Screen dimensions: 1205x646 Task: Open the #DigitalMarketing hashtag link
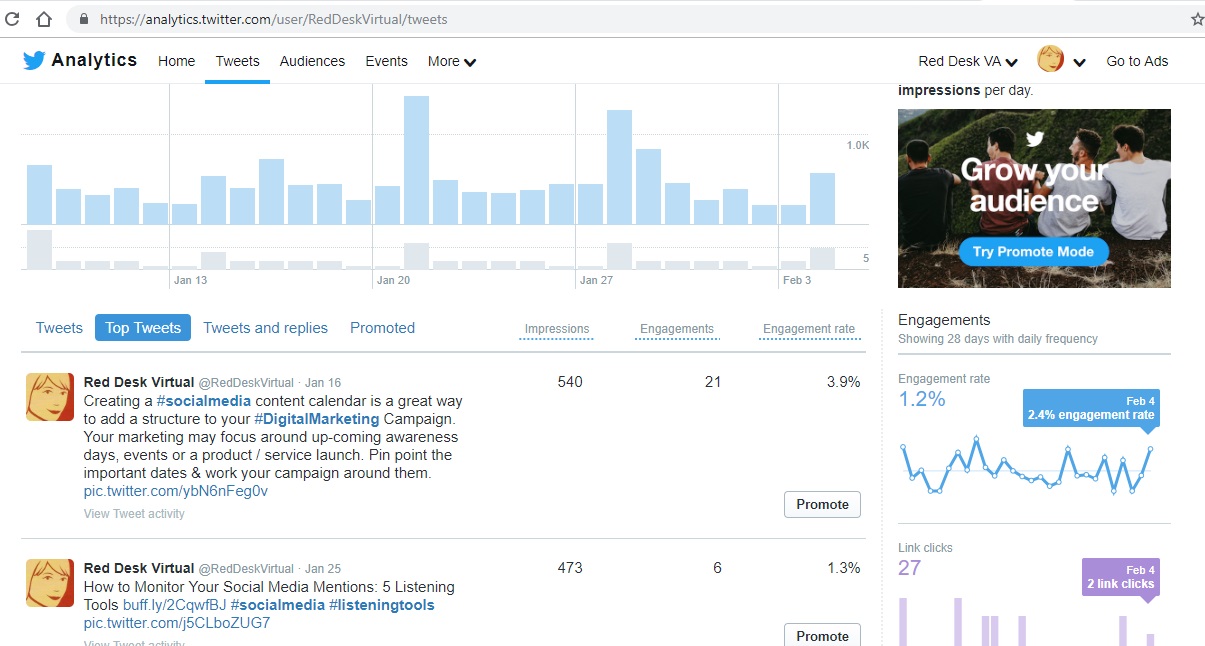[x=316, y=419]
